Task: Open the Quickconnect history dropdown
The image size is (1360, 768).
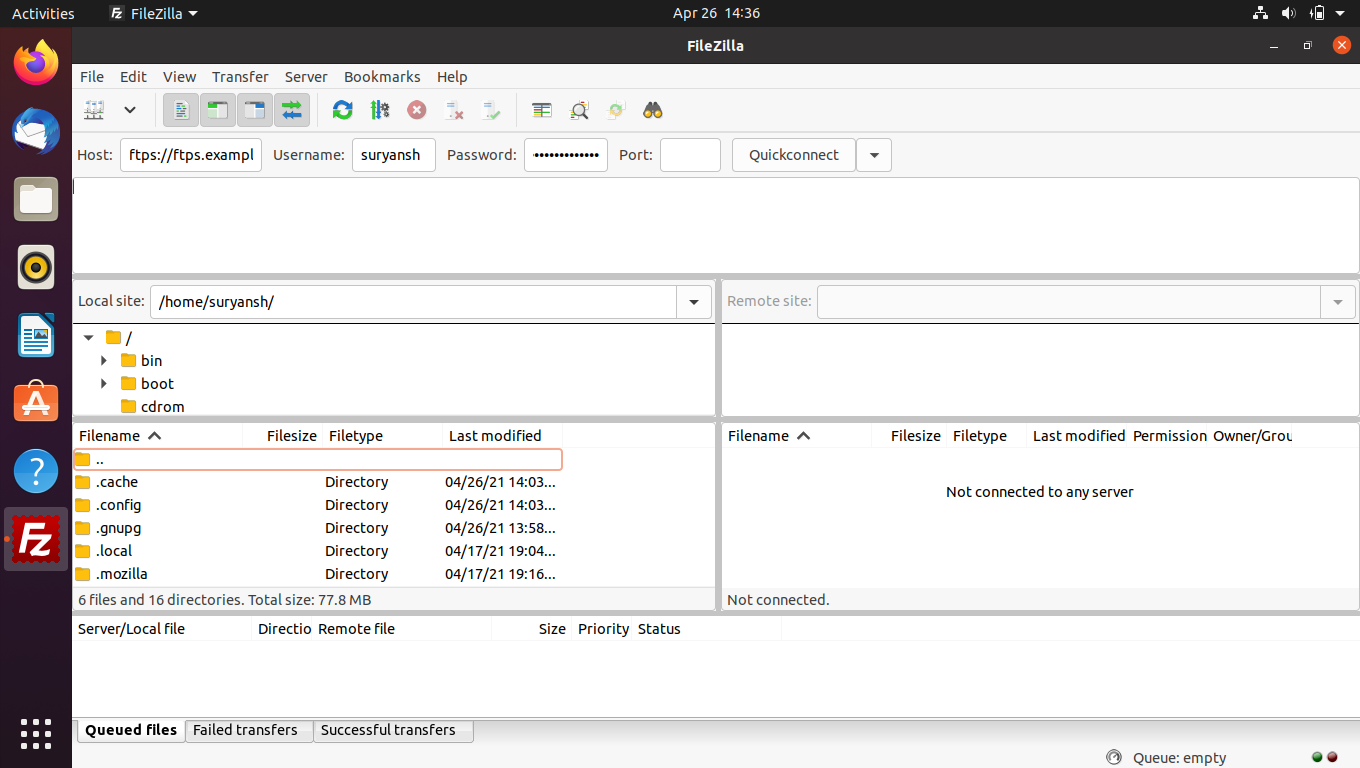Action: click(873, 155)
